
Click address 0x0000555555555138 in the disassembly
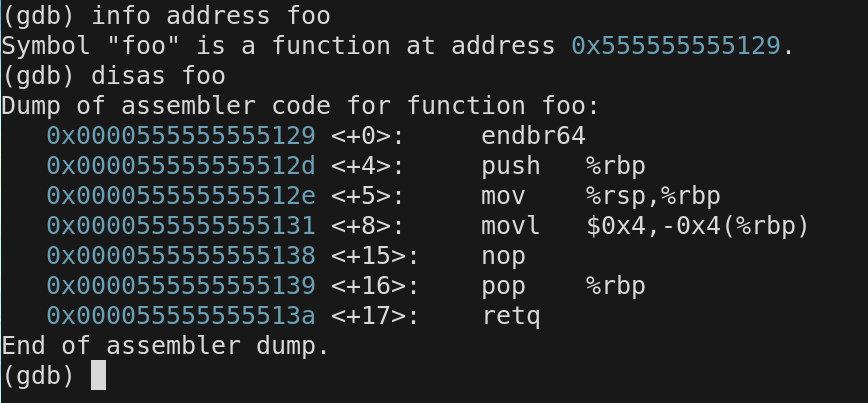tap(180, 256)
